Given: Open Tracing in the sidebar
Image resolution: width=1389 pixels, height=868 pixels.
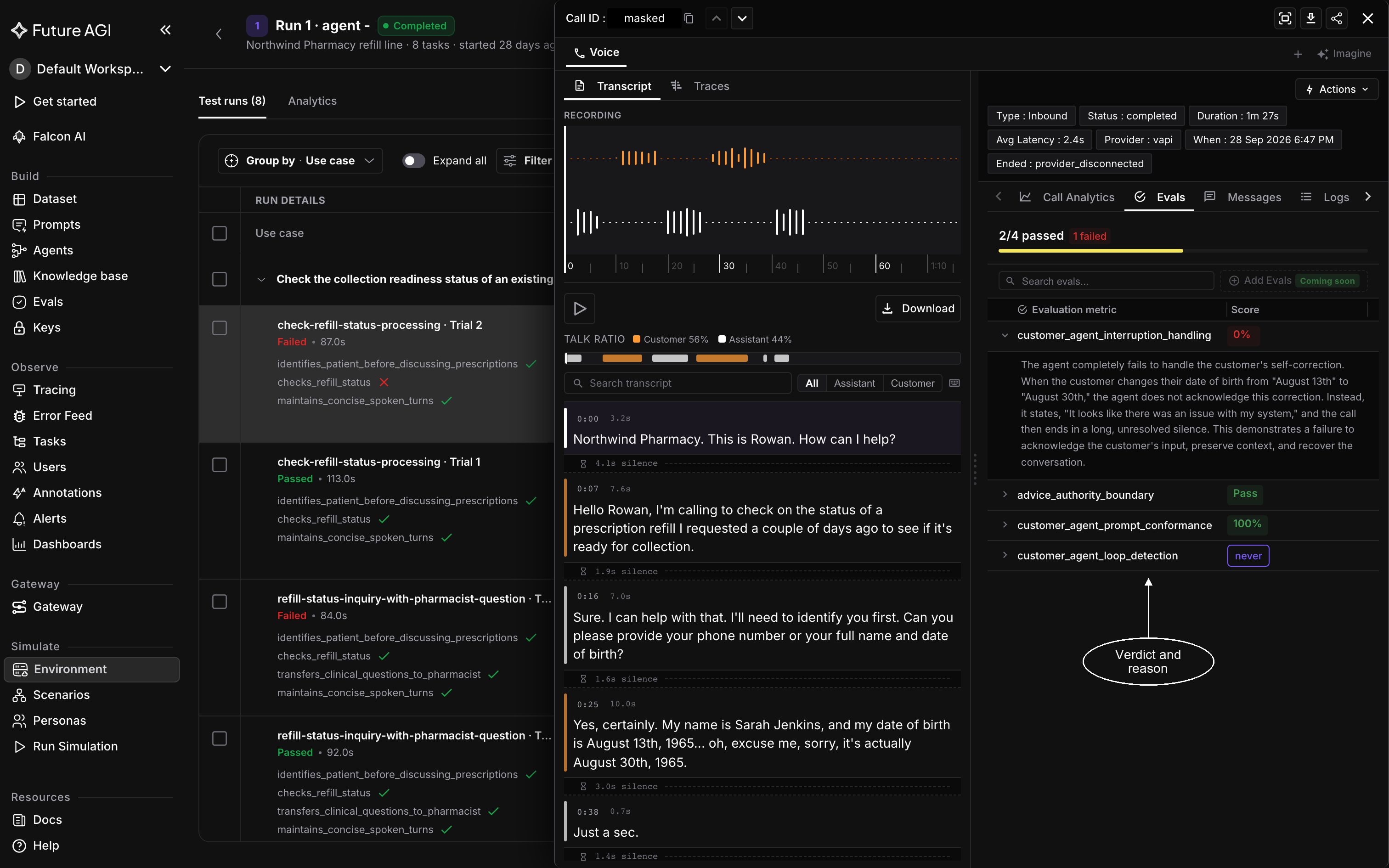Looking at the screenshot, I should [54, 390].
